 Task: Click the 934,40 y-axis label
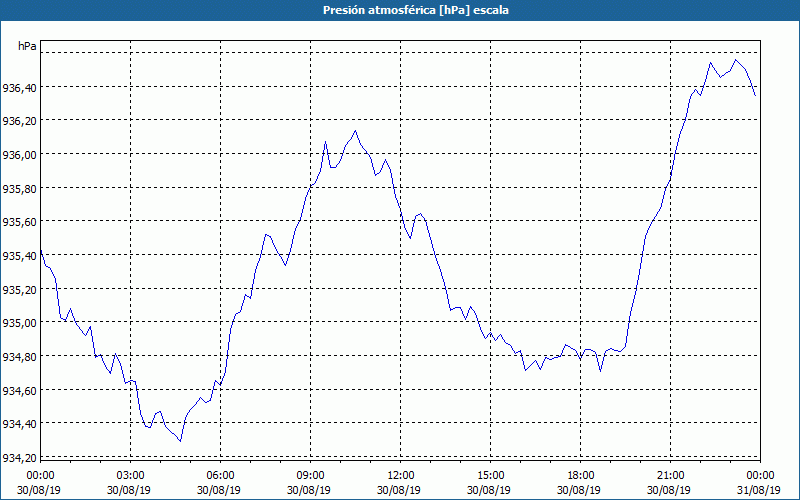[19, 424]
